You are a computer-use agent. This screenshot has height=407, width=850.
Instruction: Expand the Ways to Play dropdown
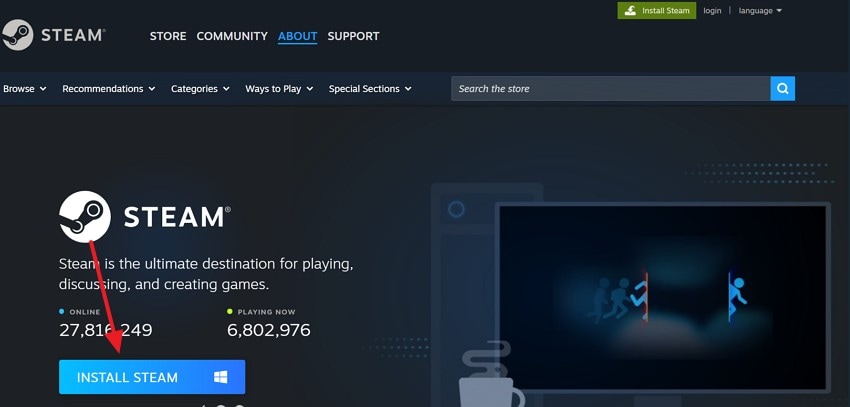pyautogui.click(x=279, y=89)
